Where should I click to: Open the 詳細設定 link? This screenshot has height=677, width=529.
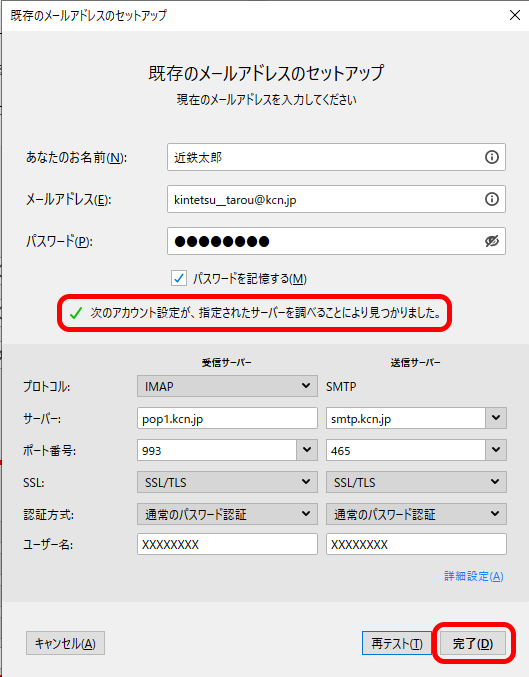[x=474, y=576]
